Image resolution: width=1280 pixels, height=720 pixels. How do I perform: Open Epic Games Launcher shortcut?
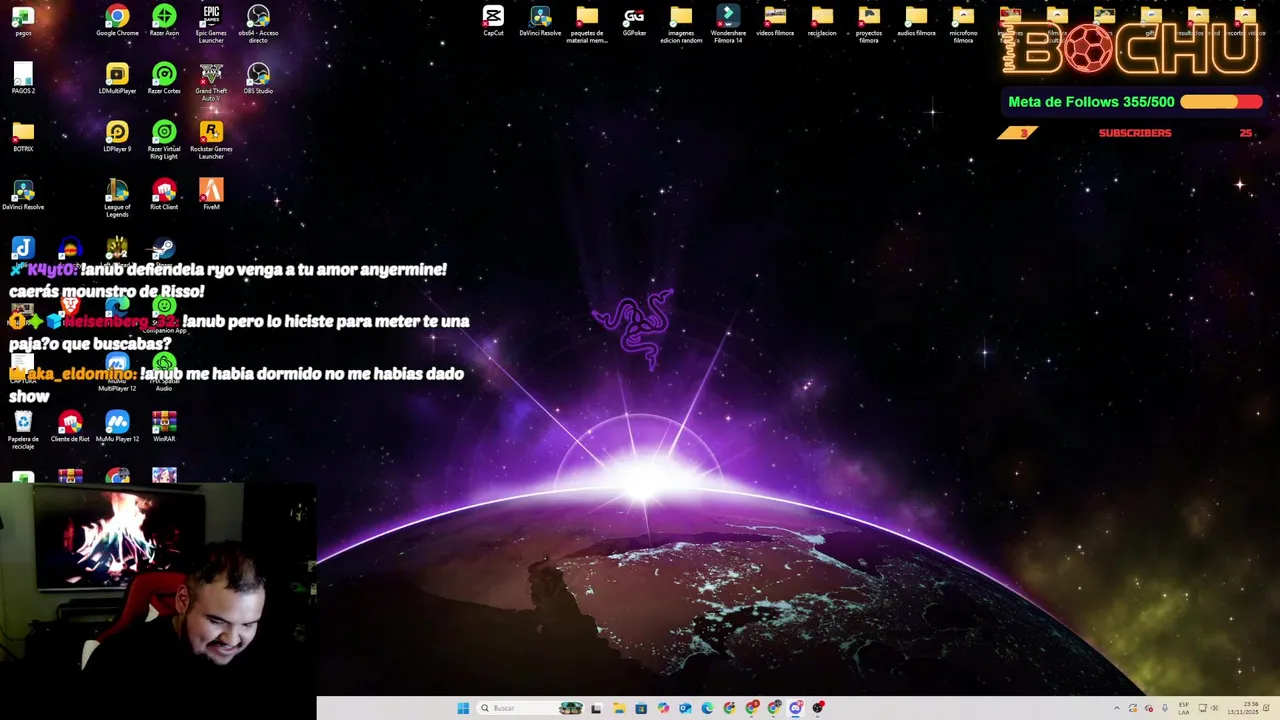click(211, 24)
